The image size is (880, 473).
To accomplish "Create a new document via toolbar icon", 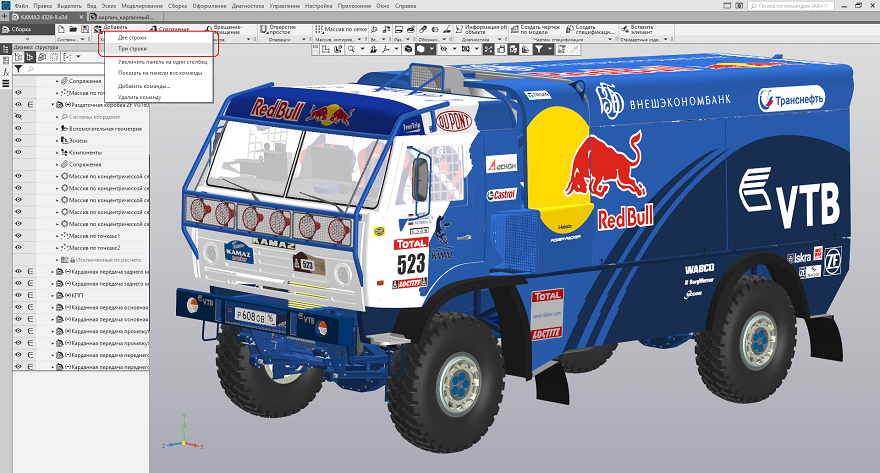I will pyautogui.click(x=62, y=29).
